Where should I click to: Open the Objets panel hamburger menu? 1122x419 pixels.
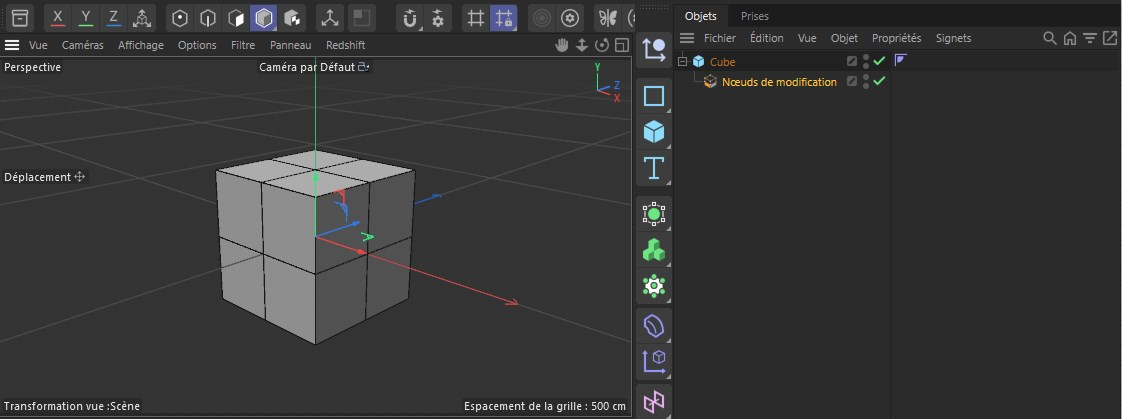(x=687, y=38)
